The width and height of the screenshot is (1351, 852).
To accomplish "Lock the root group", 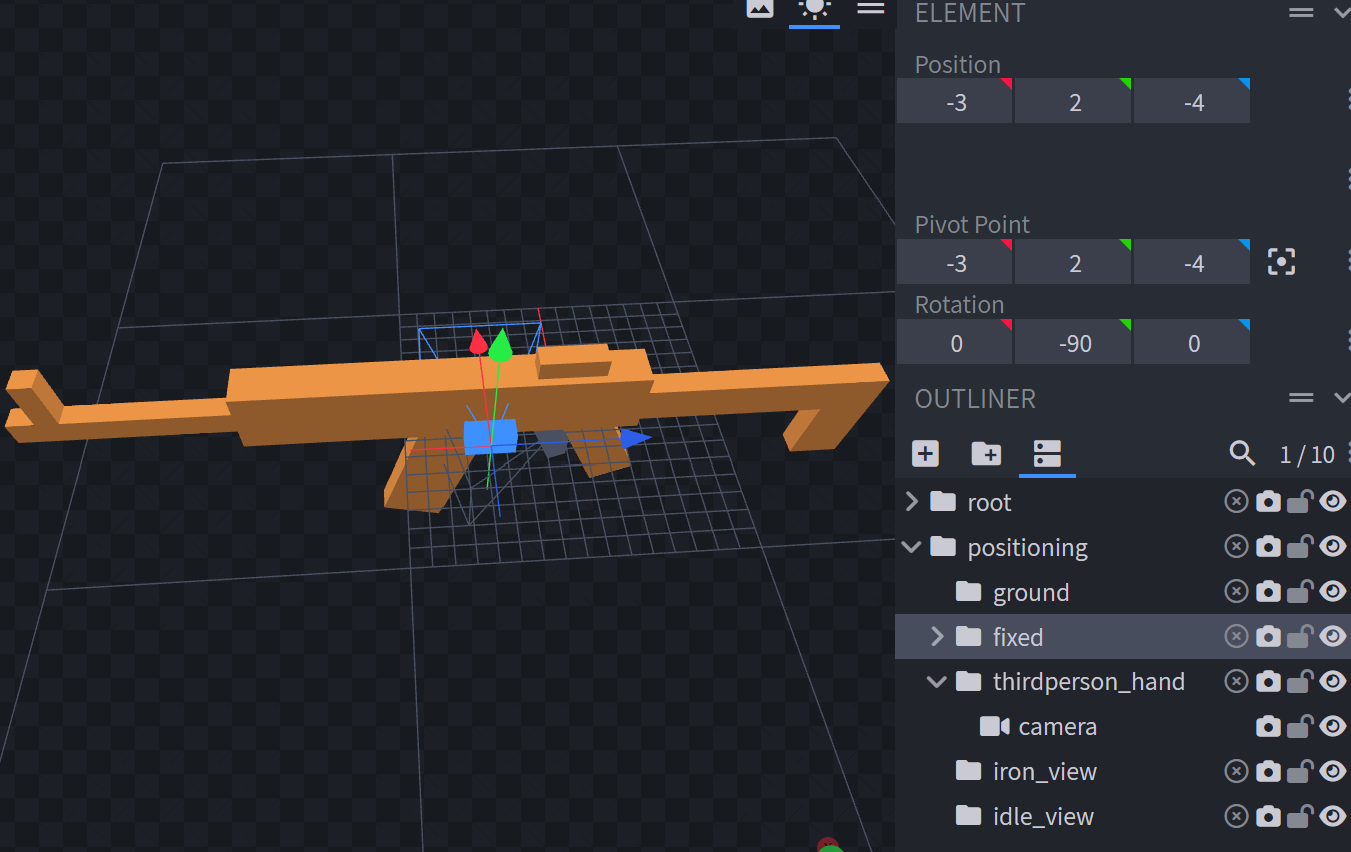I will [x=1300, y=501].
